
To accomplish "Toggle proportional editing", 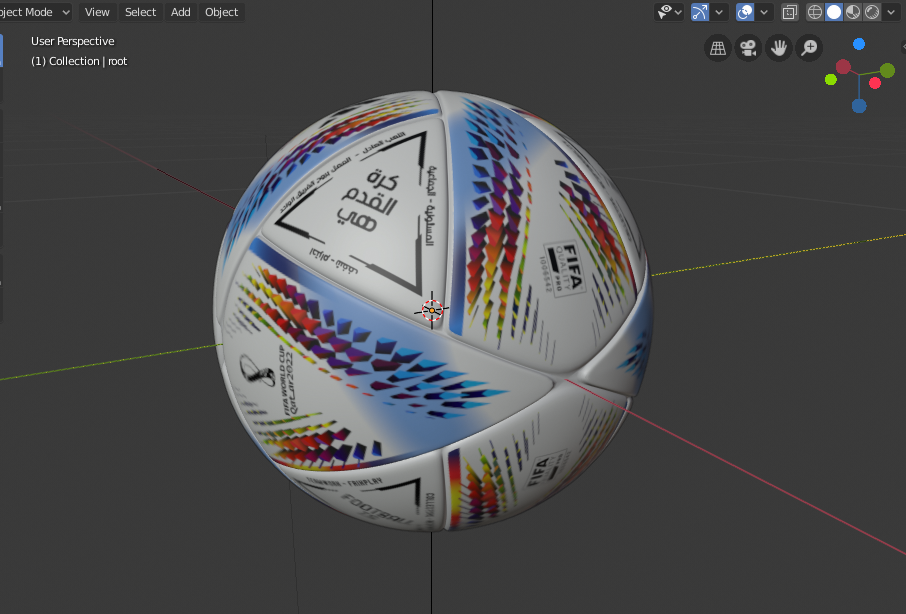I will click(x=745, y=12).
